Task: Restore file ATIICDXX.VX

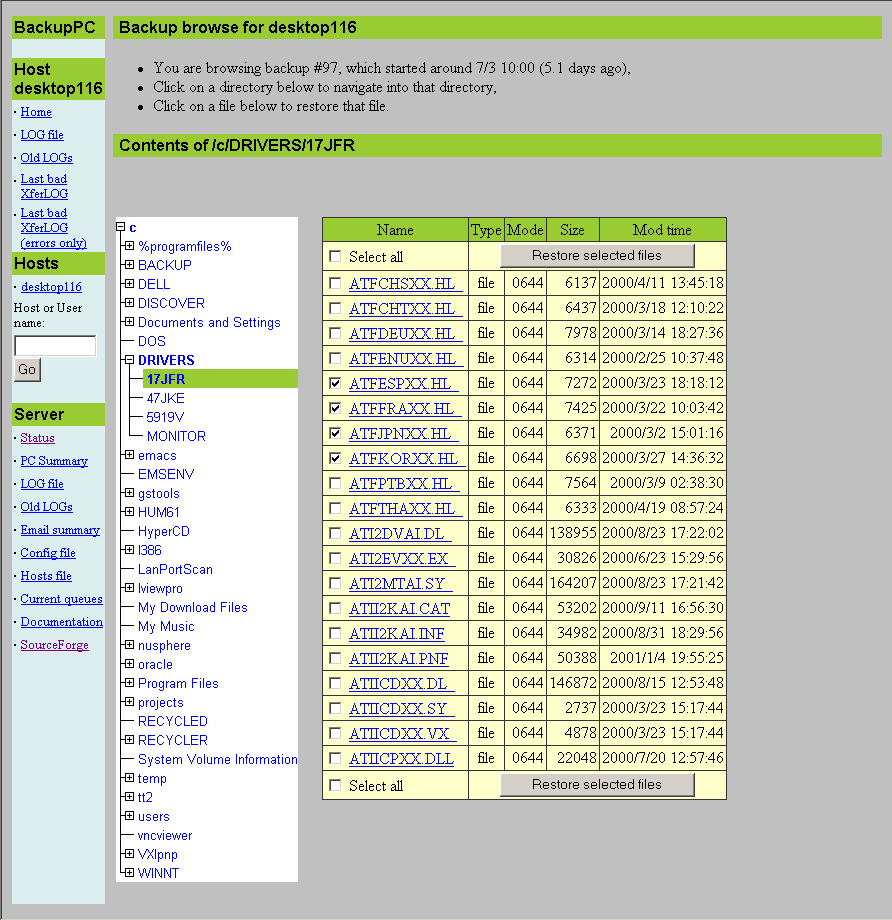Action: [x=403, y=733]
